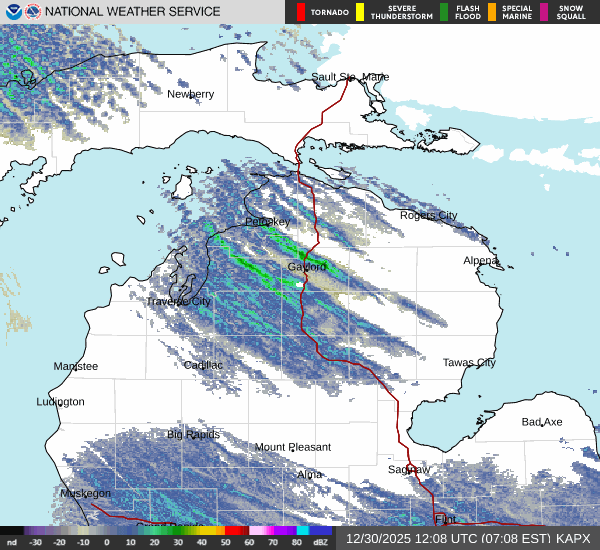This screenshot has width=600, height=550.
Task: Click the green Flash Flood legend marker
Action: (x=443, y=12)
